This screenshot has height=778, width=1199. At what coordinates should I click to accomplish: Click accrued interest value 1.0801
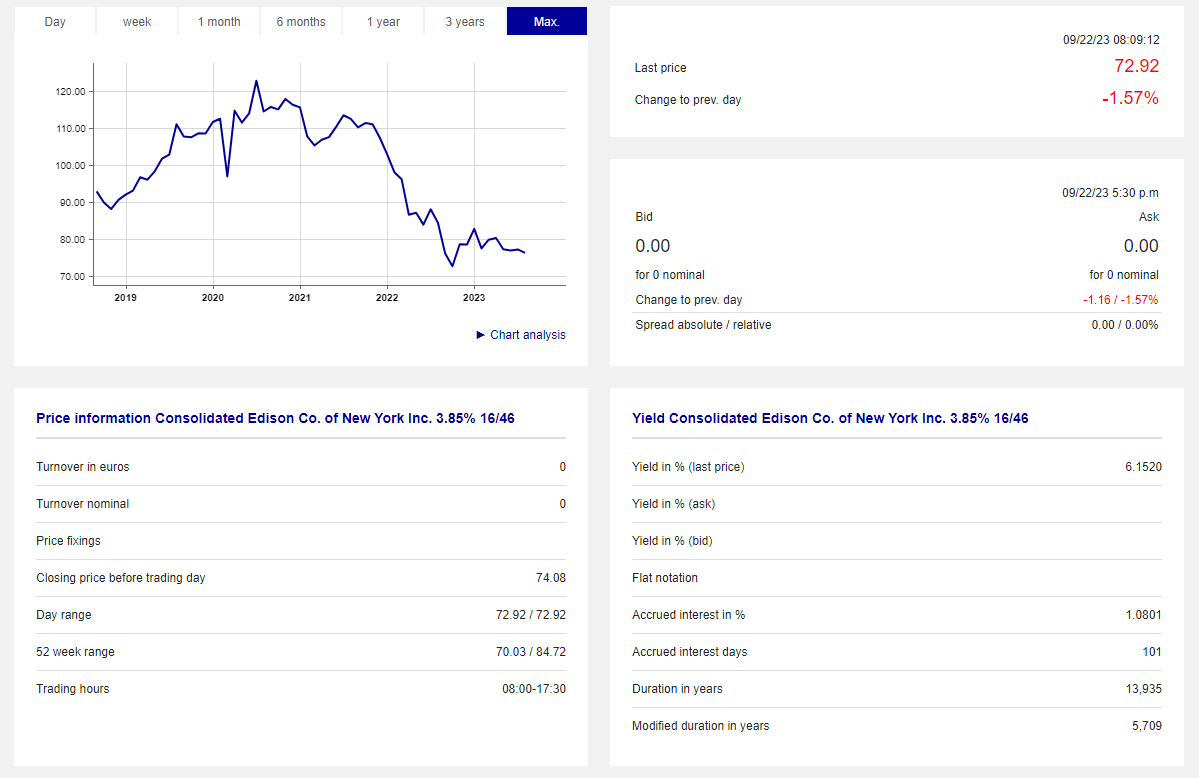[1143, 615]
